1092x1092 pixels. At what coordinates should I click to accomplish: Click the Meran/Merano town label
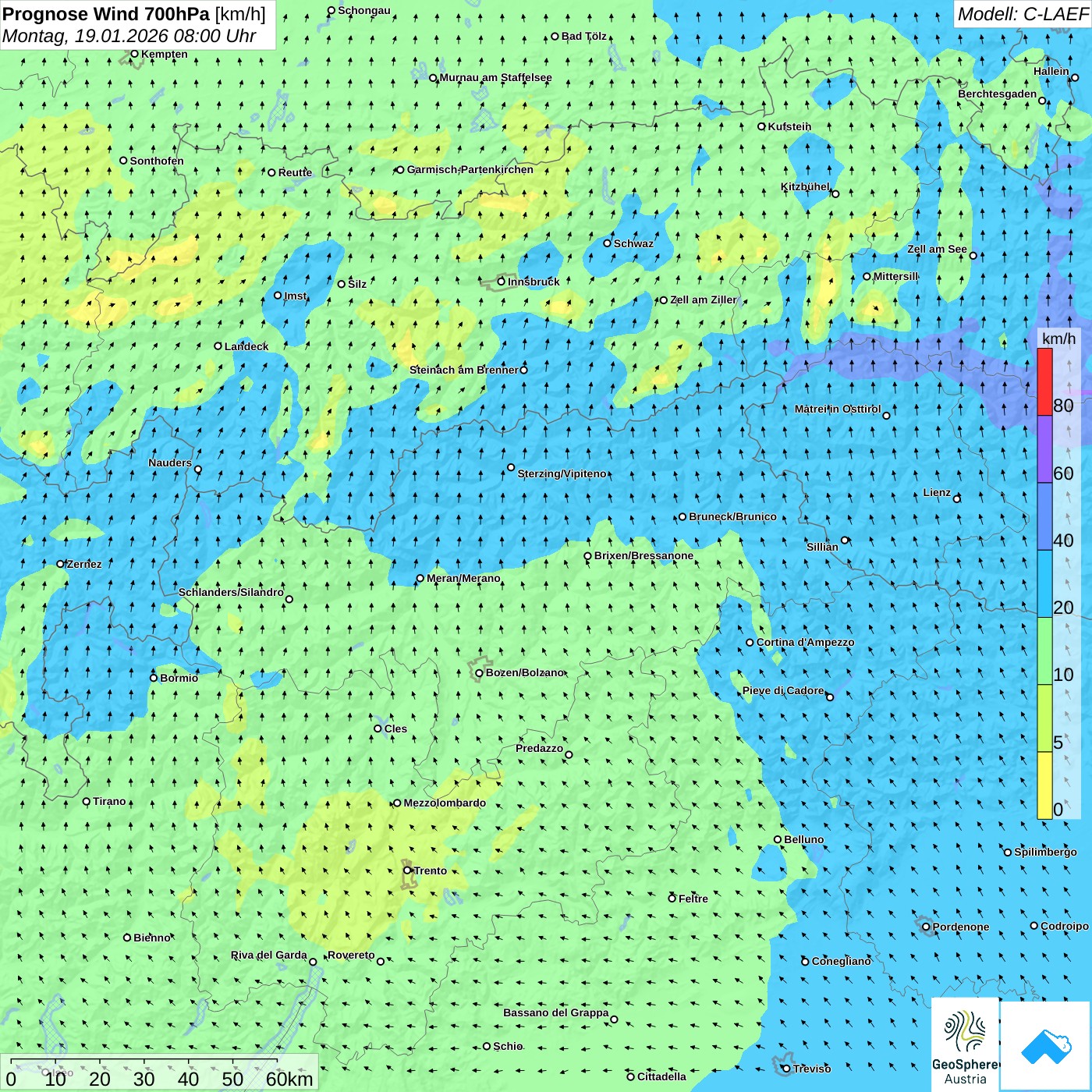pos(463,578)
